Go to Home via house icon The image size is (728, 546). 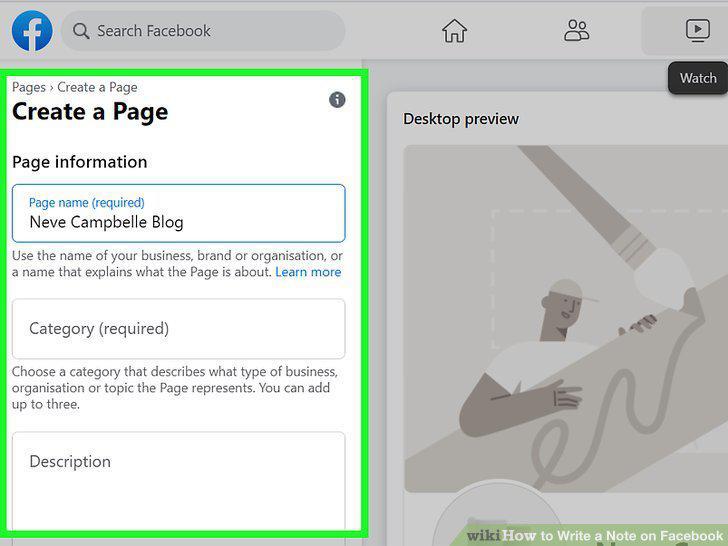454,31
